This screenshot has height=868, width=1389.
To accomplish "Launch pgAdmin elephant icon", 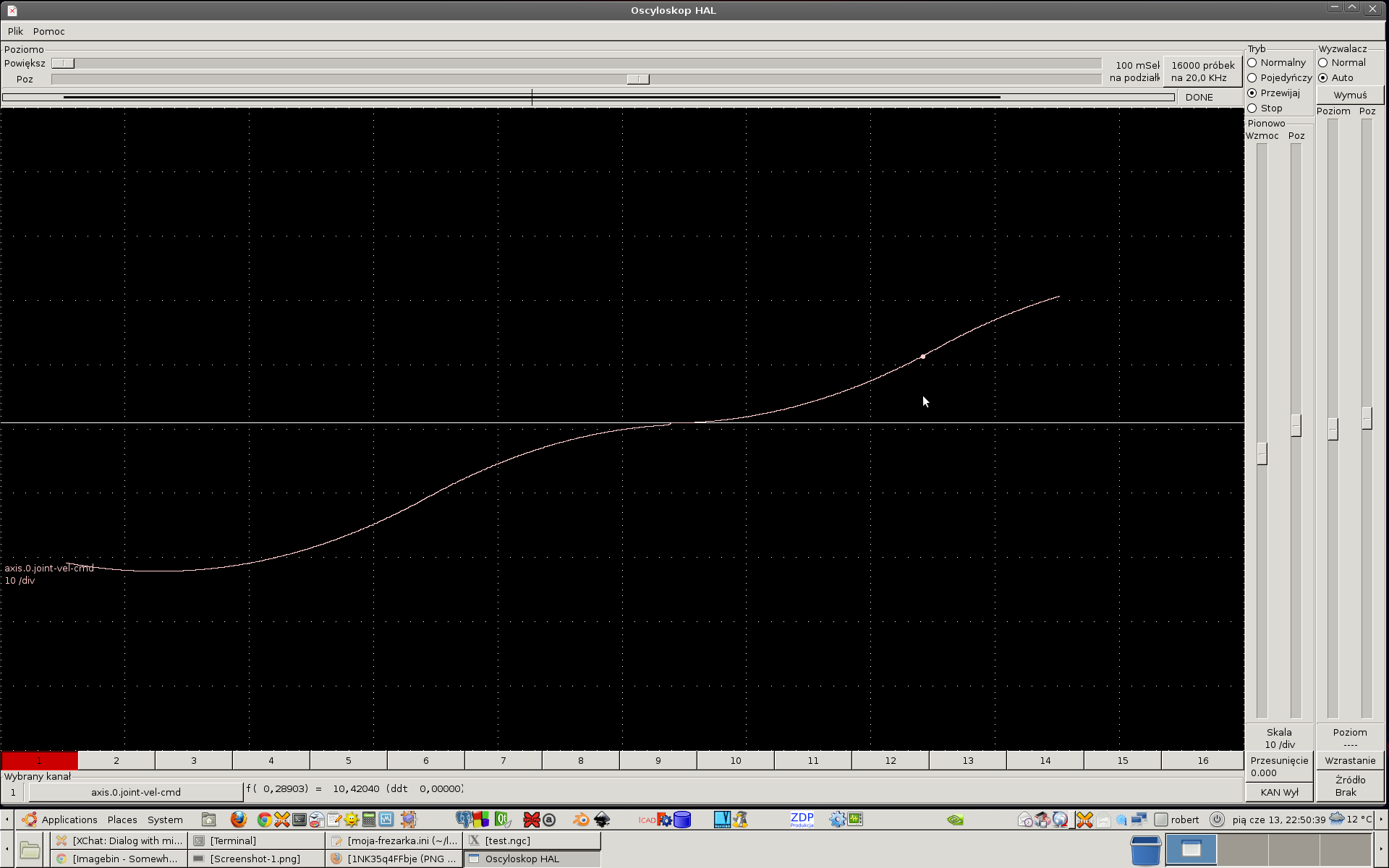I will 464,820.
